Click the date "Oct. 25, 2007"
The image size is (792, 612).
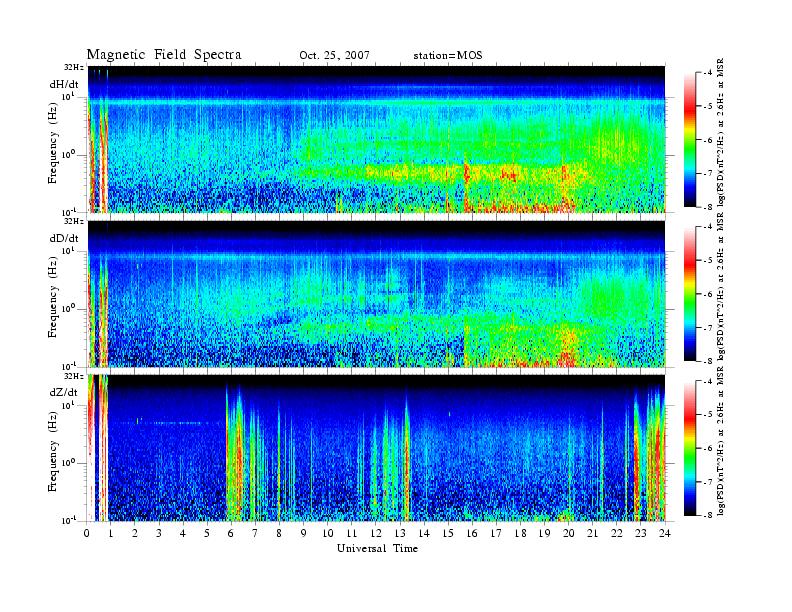pos(334,56)
